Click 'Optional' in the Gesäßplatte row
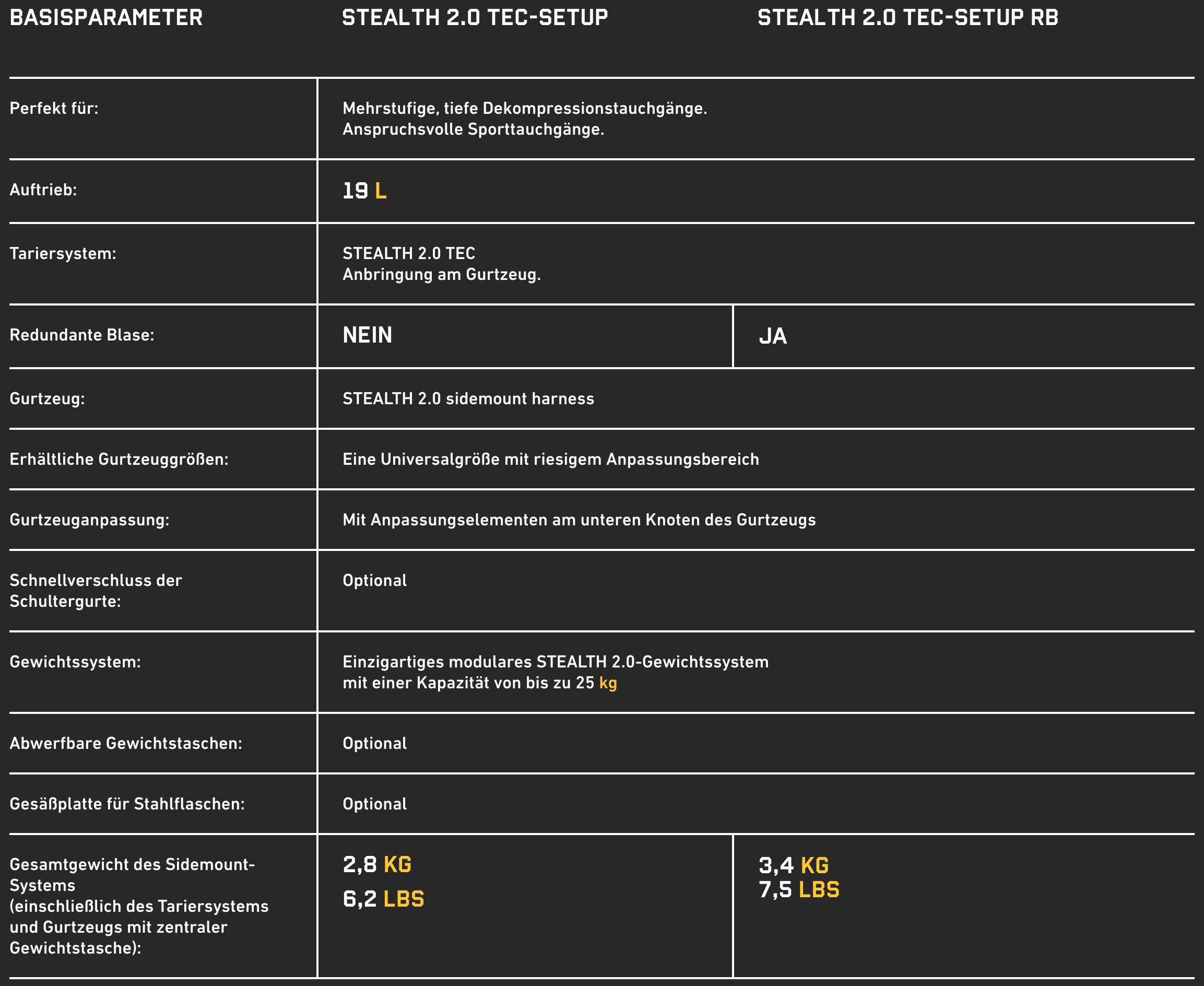 375,804
